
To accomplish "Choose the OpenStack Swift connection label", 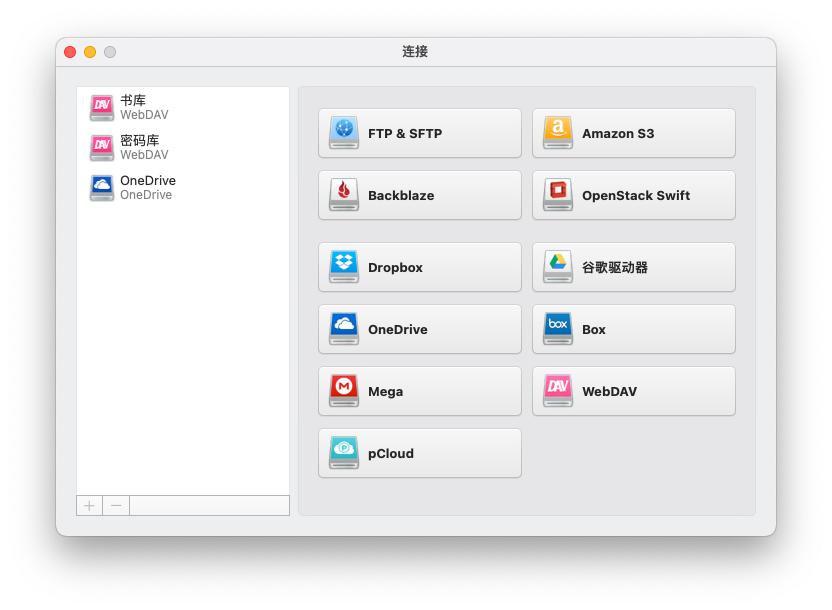I will [x=636, y=196].
